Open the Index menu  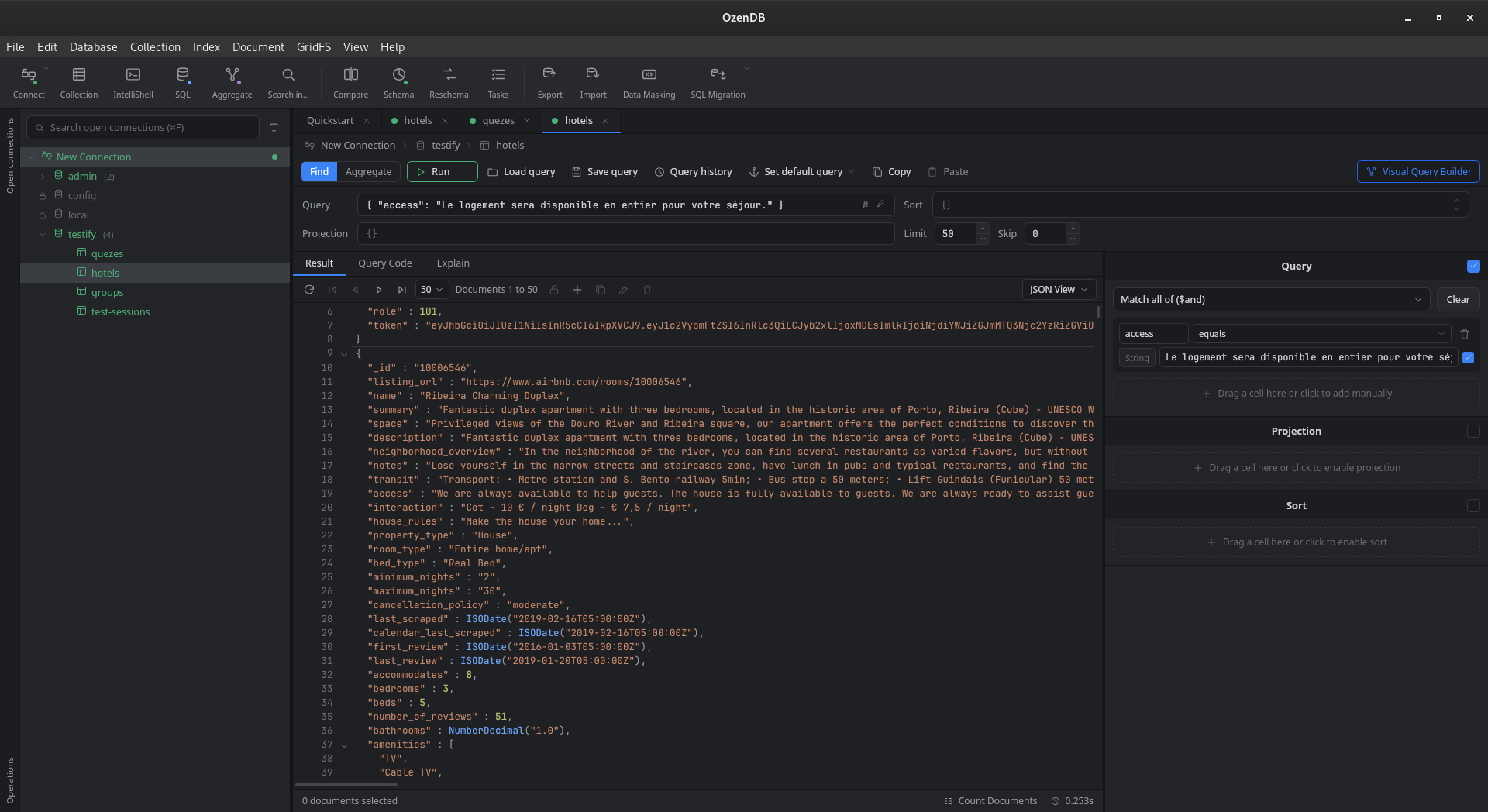tap(206, 47)
